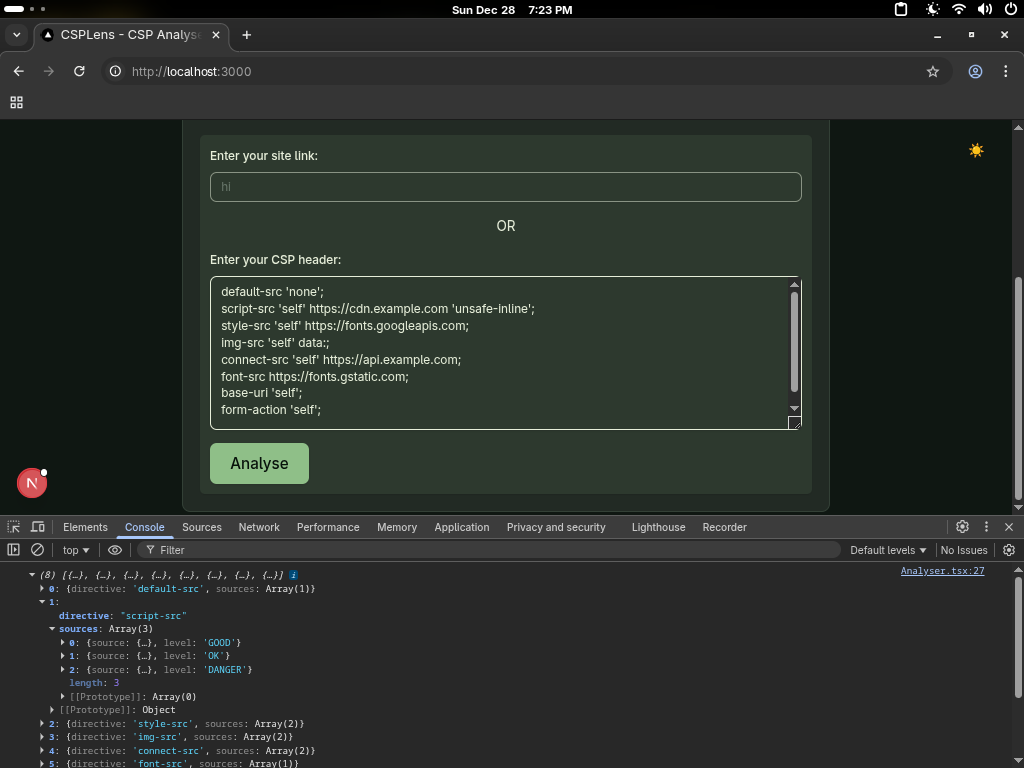Click the inspect element picker icon

(14, 527)
